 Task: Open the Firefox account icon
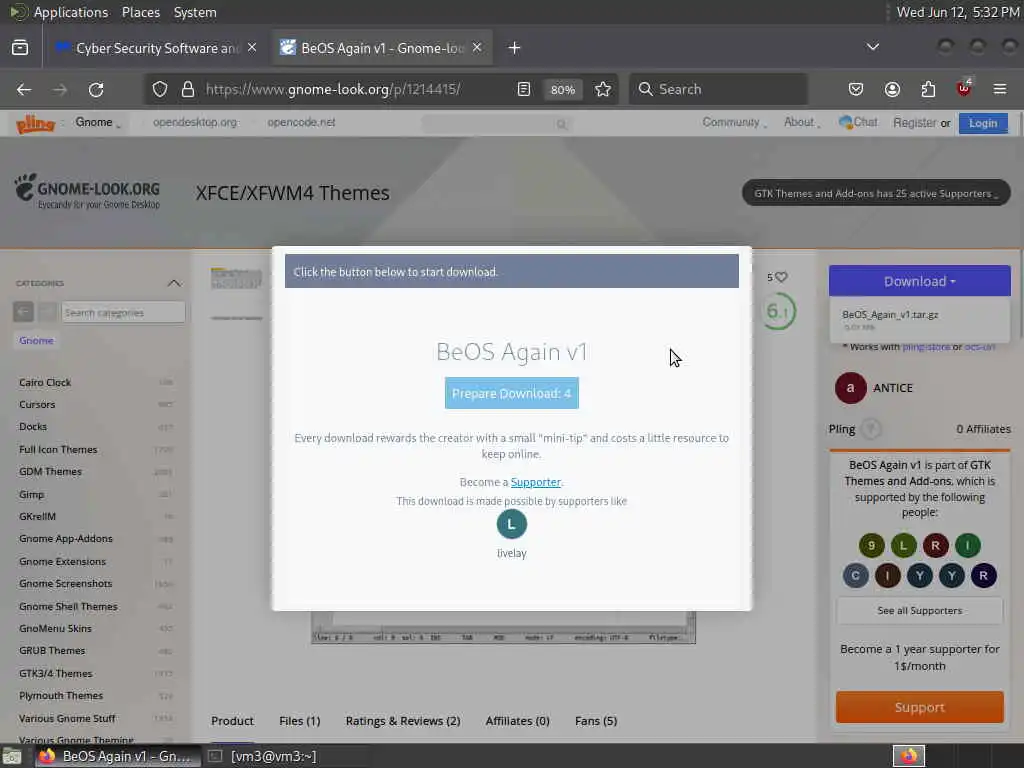[x=892, y=89]
